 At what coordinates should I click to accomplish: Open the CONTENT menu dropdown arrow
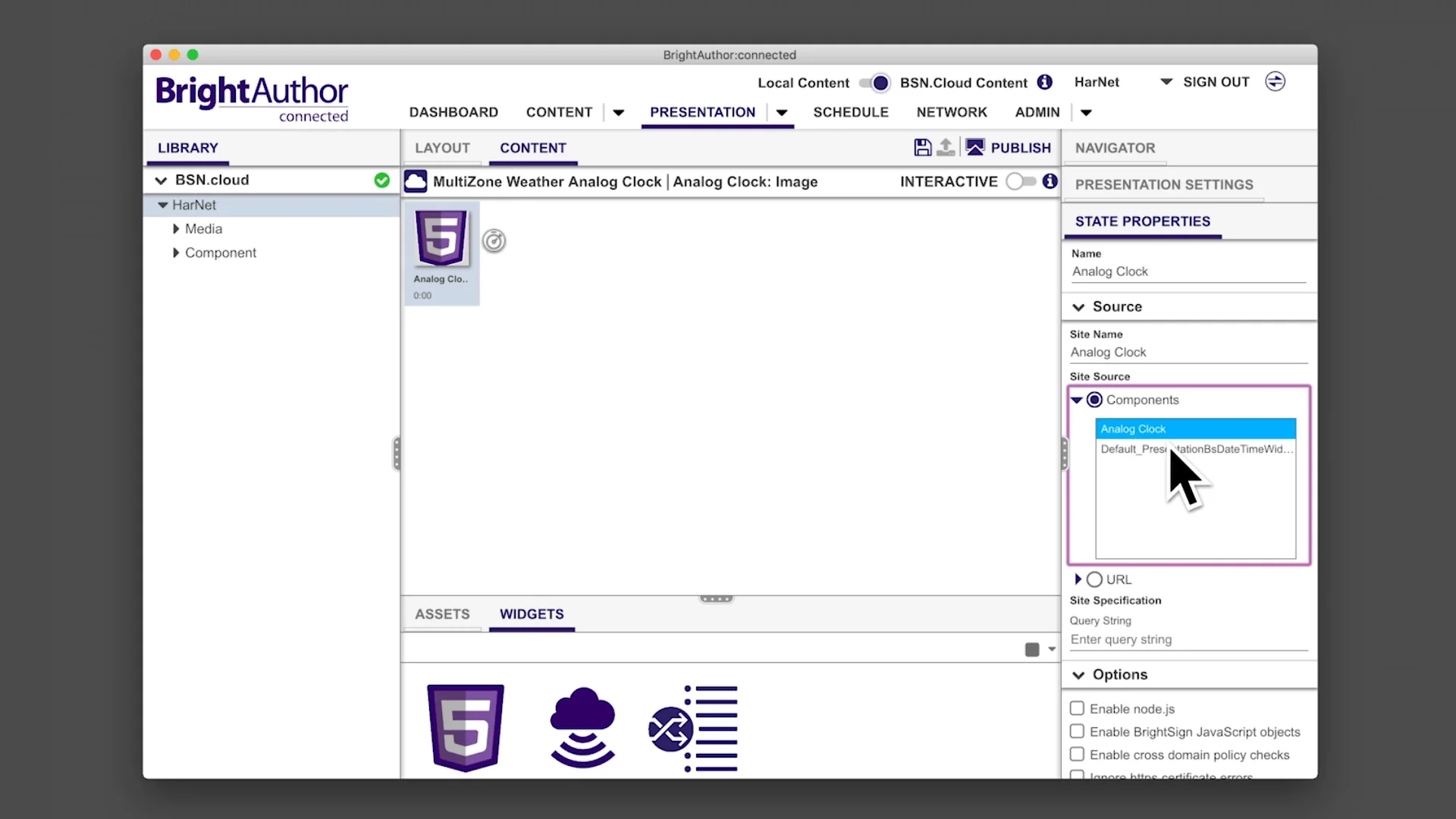[x=619, y=113]
